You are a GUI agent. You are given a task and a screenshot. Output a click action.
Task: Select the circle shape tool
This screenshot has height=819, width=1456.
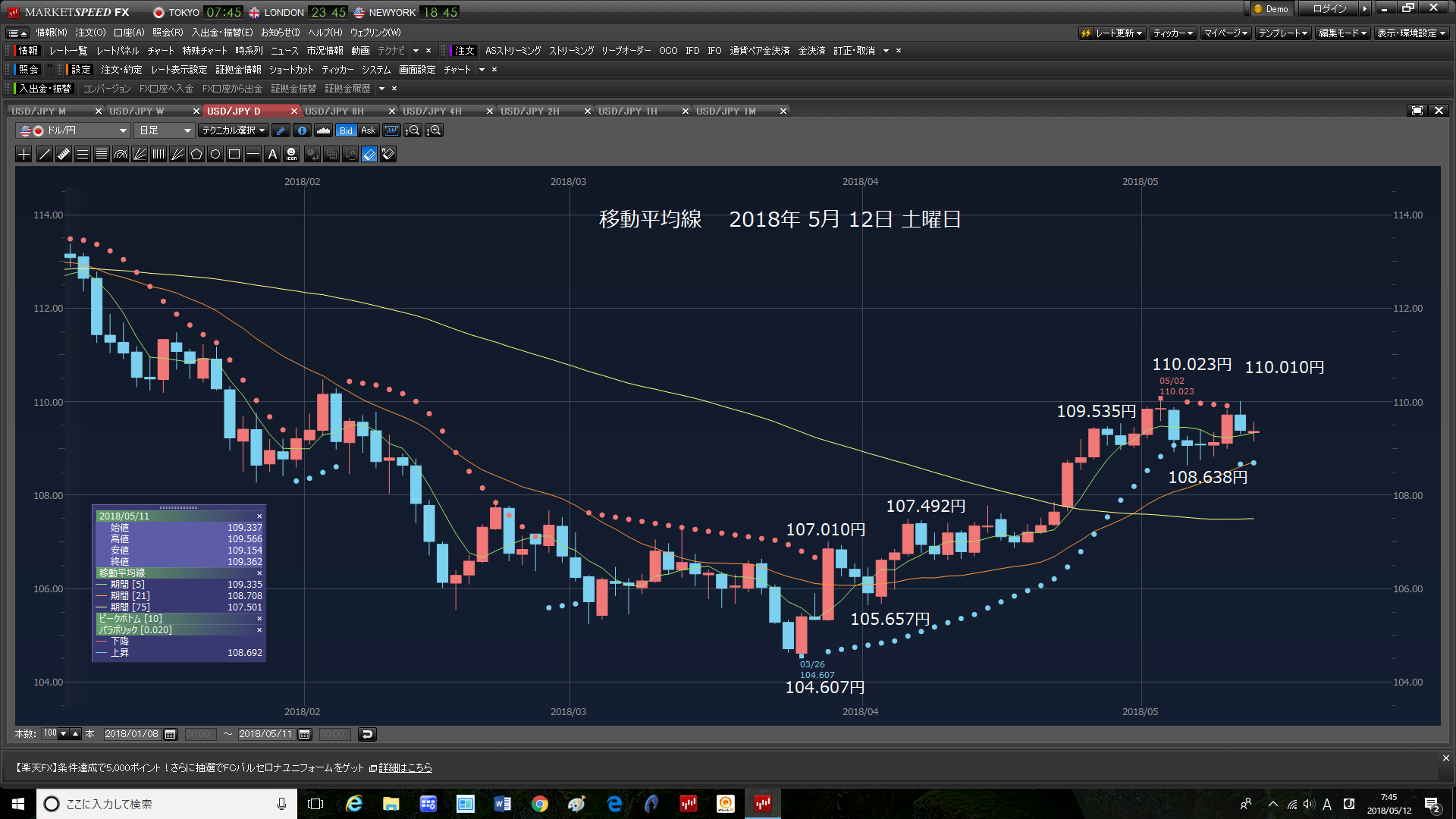(x=215, y=155)
